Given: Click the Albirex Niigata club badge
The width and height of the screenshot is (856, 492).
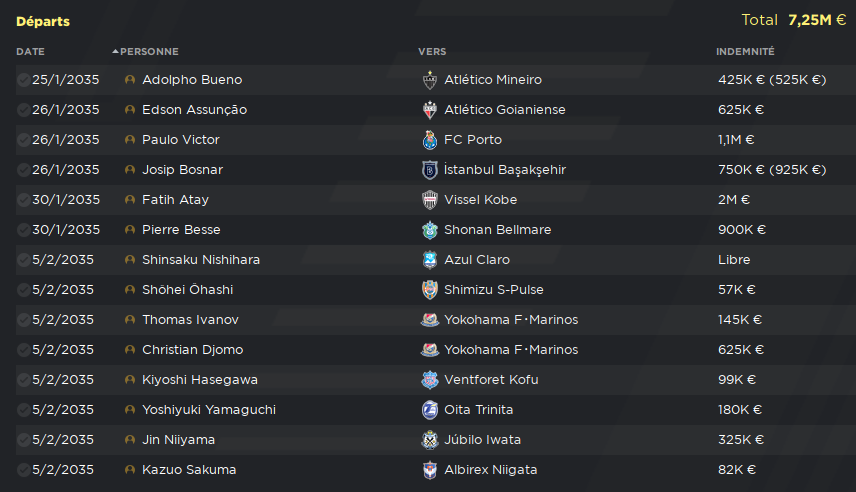Looking at the screenshot, I should click(430, 470).
